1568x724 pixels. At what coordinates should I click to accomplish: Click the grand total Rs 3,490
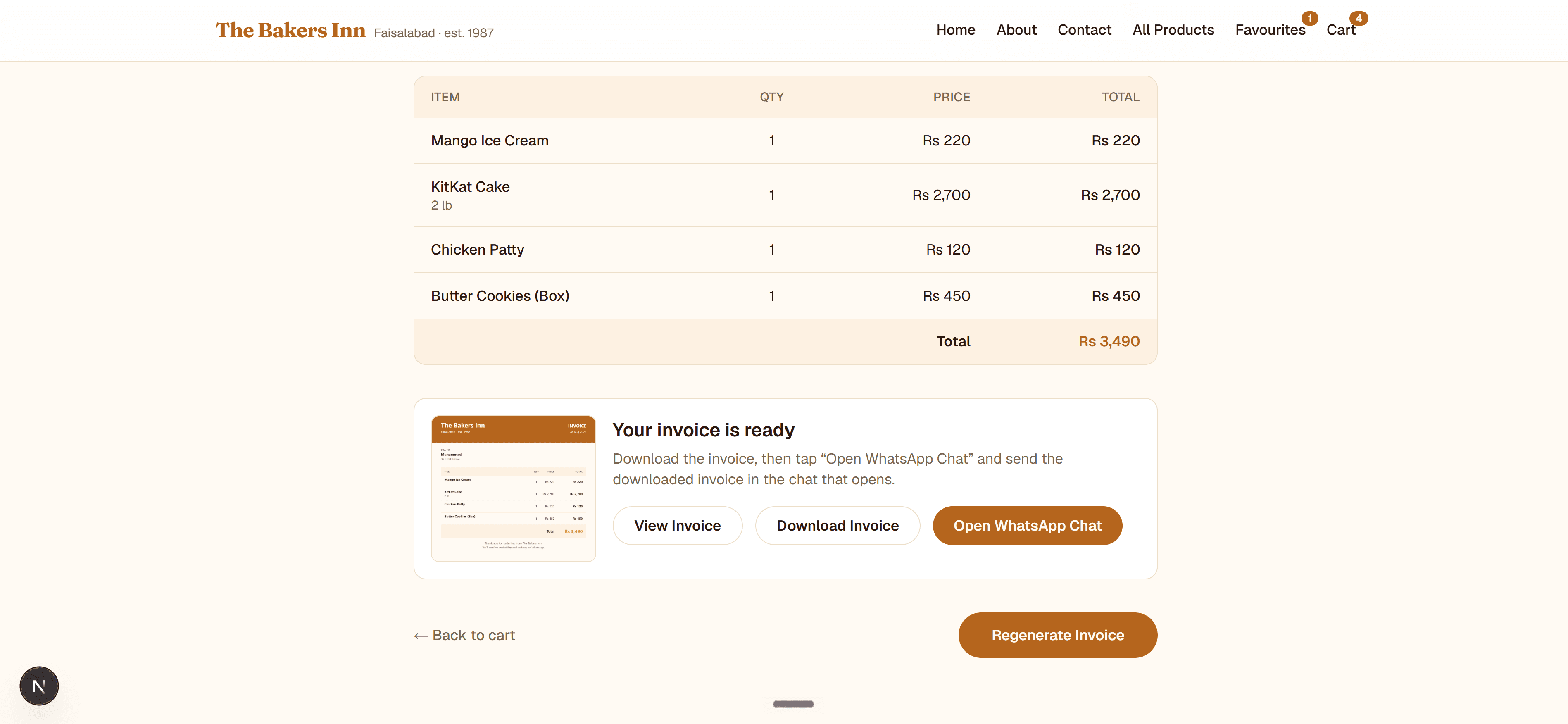tap(1109, 342)
